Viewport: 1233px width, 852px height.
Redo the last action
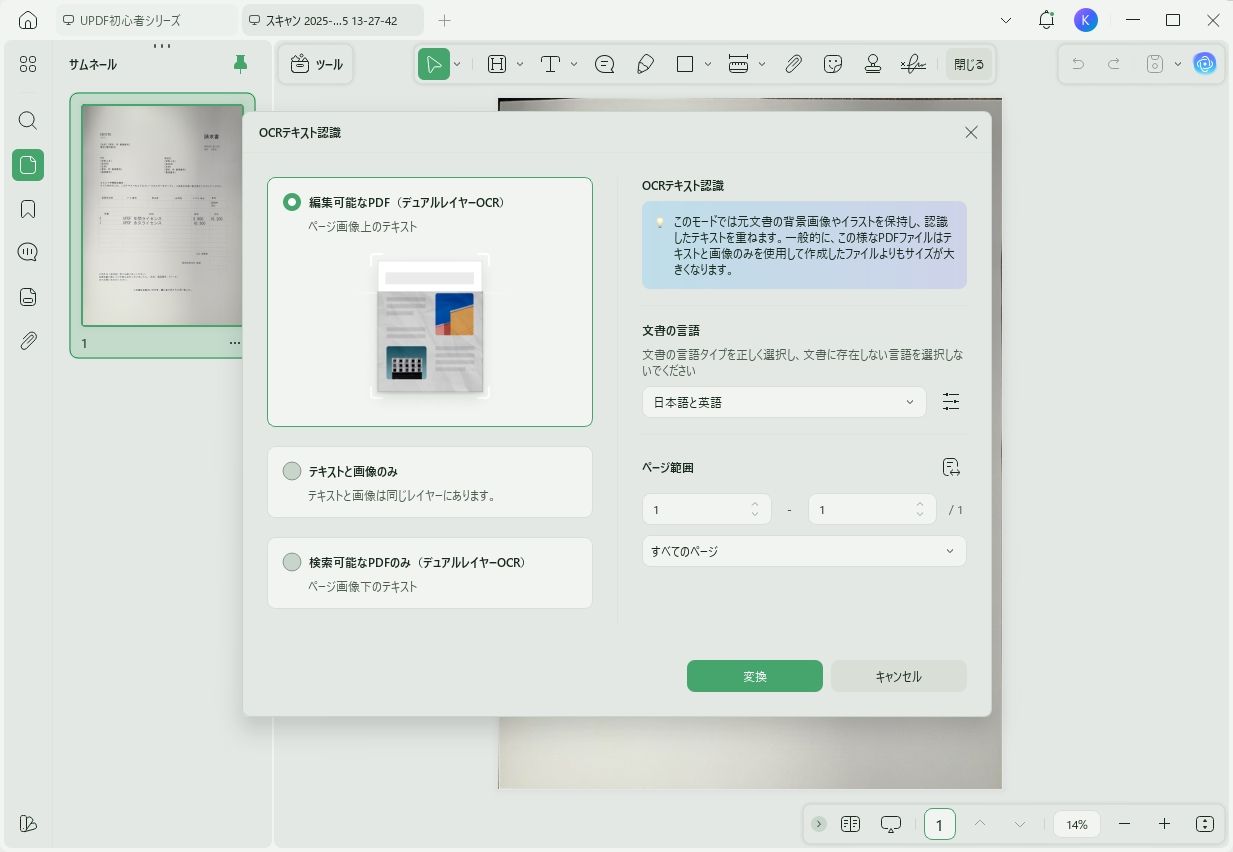(x=1113, y=64)
